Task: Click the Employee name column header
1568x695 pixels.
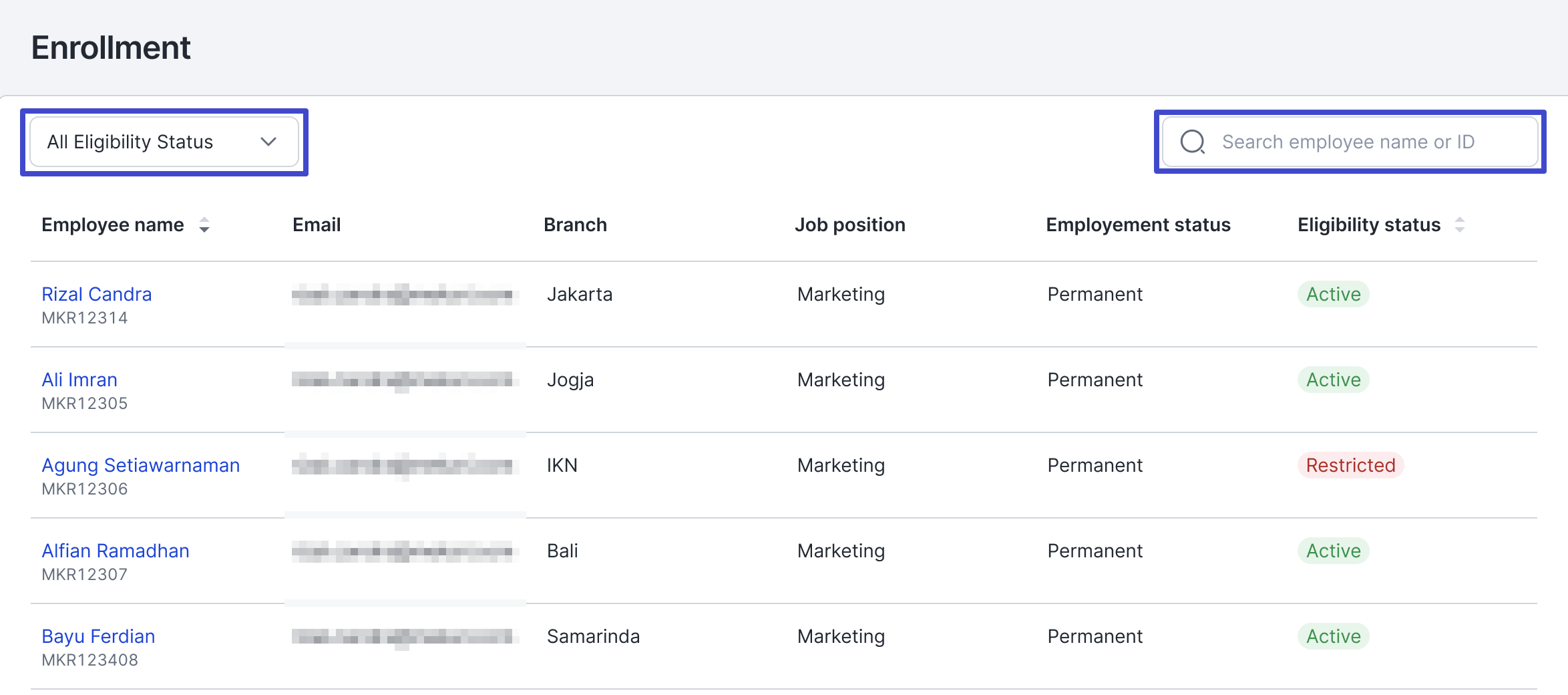Action: (x=113, y=225)
